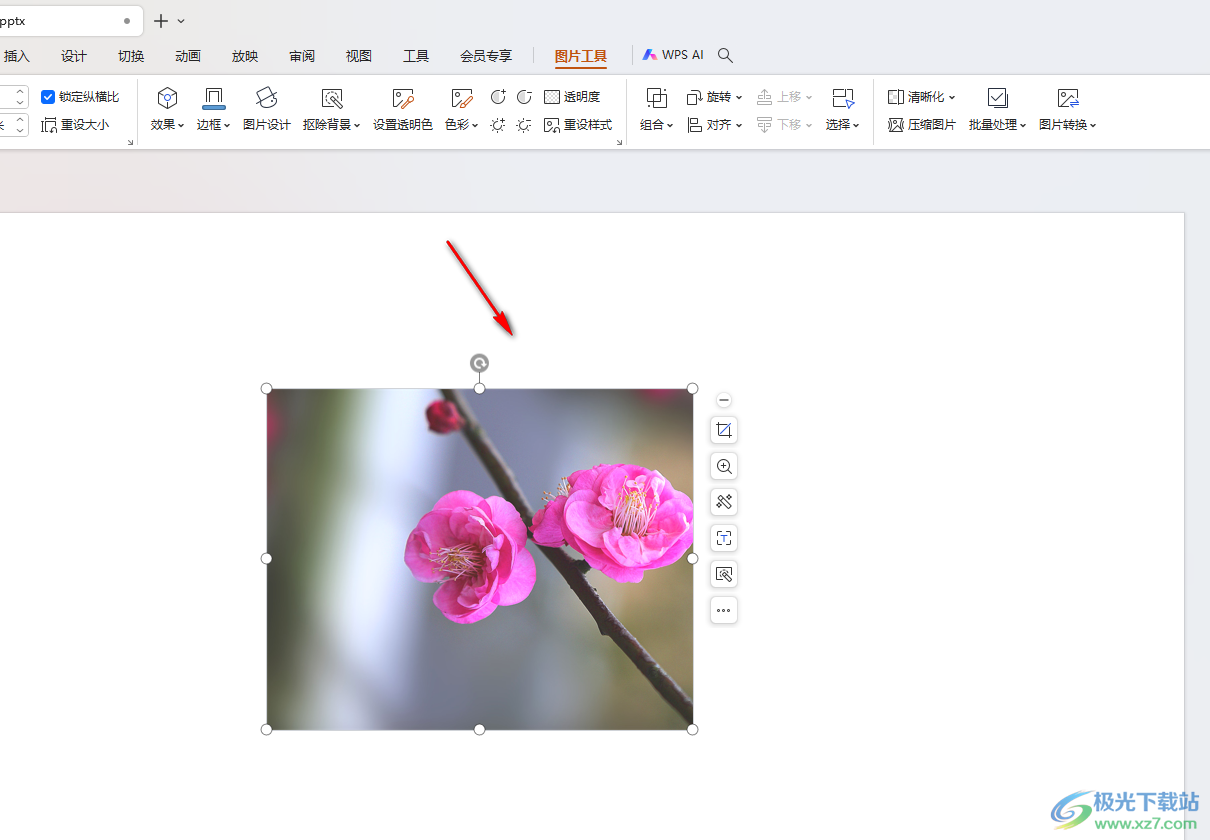This screenshot has width=1210, height=840.
Task: Increase contrast with the plus half-circle icon
Action: point(498,97)
